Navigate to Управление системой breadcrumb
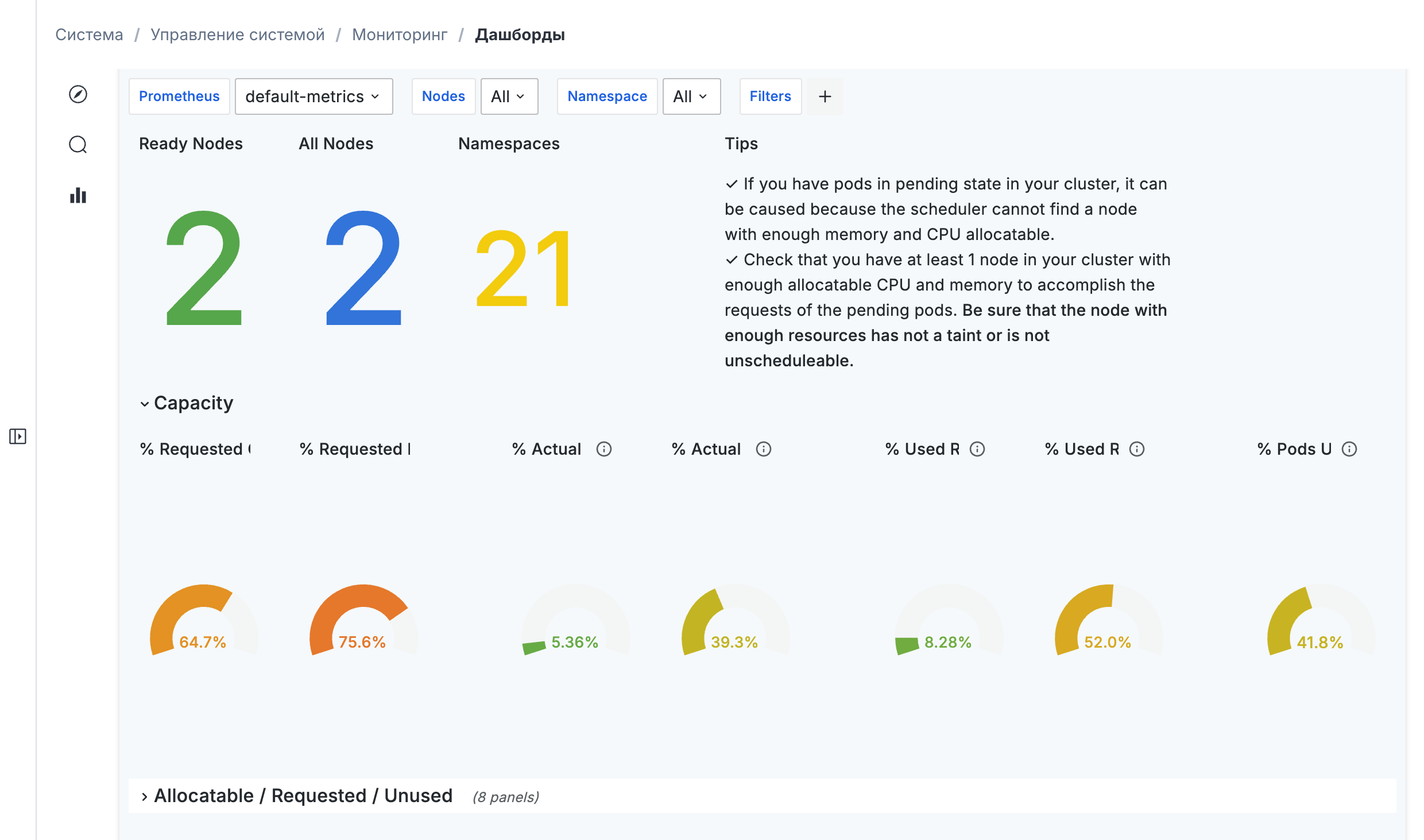The width and height of the screenshot is (1424, 840). 237,34
